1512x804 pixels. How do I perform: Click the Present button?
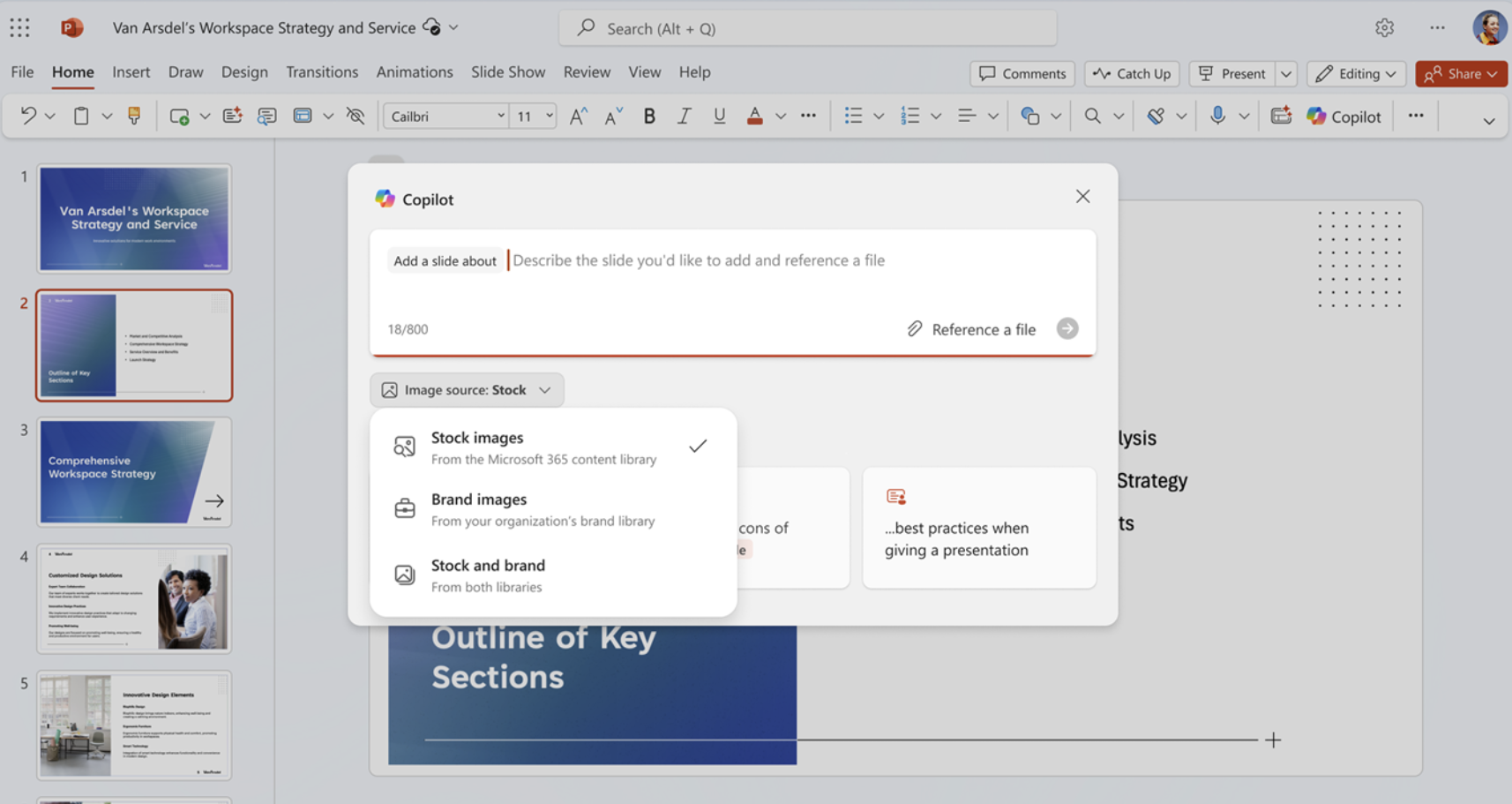pyautogui.click(x=1232, y=73)
